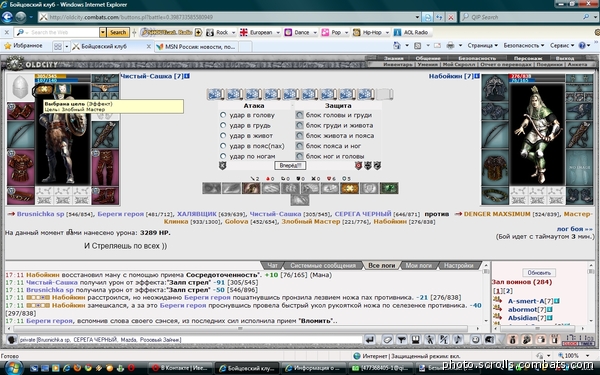The image size is (600, 375).
Task: Open 'Настройки' chat tab
Action: (458, 266)
